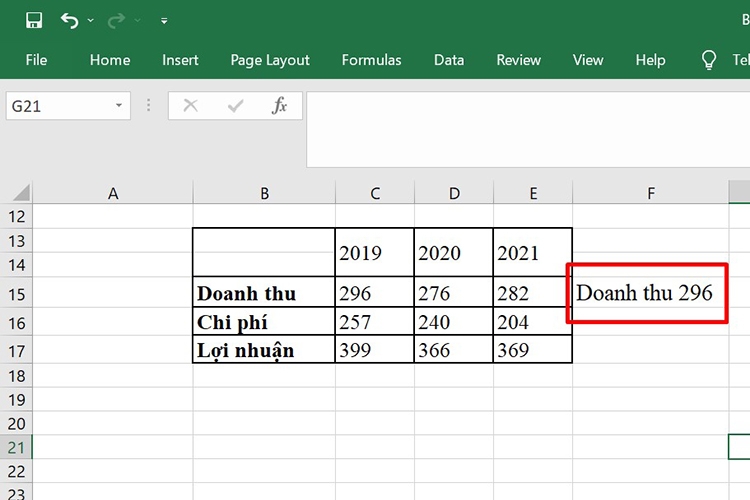The width and height of the screenshot is (750, 500).
Task: Click the cell containing 2019
Action: tap(375, 252)
